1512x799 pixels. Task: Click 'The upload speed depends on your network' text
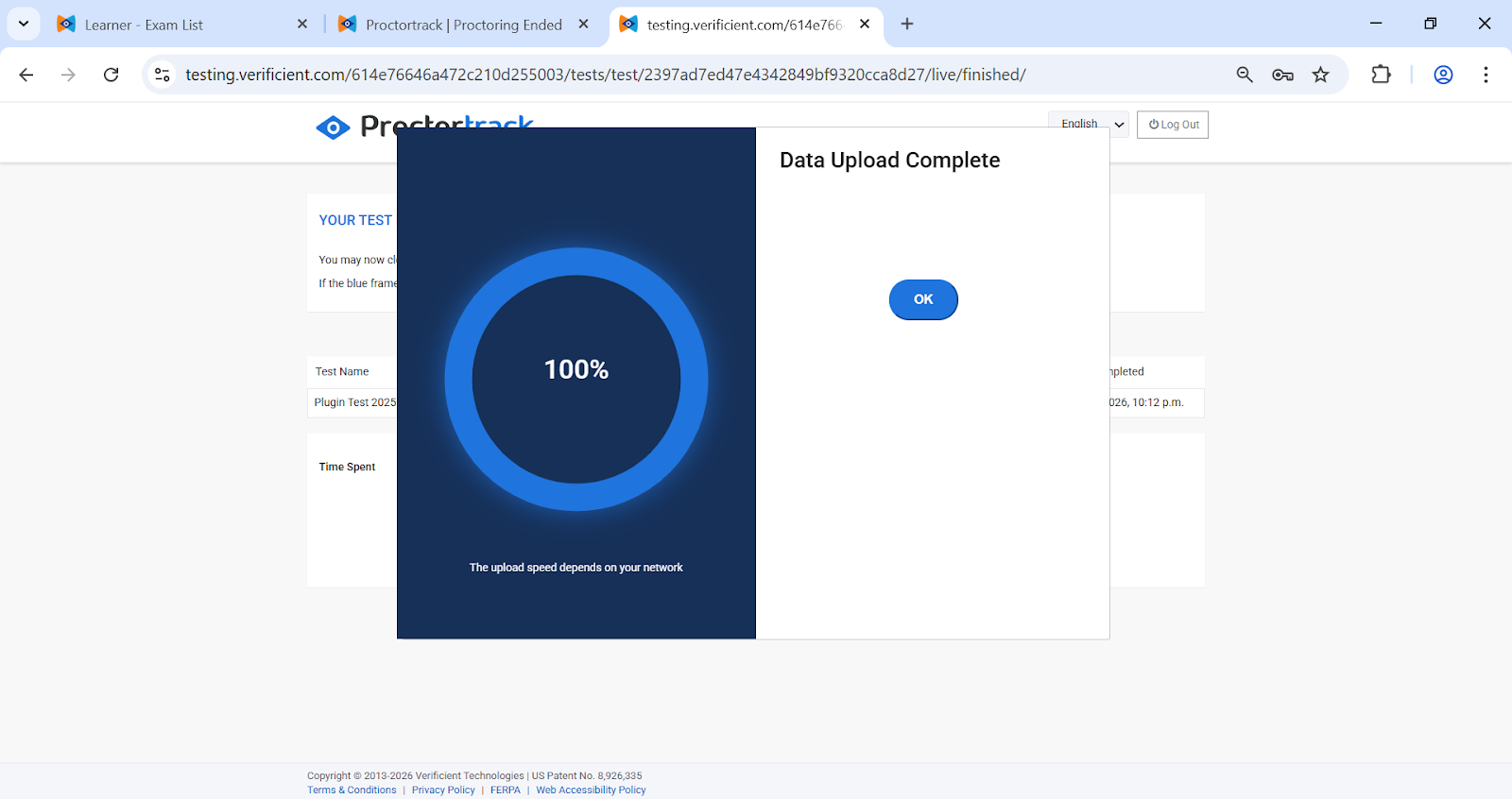[x=576, y=568]
